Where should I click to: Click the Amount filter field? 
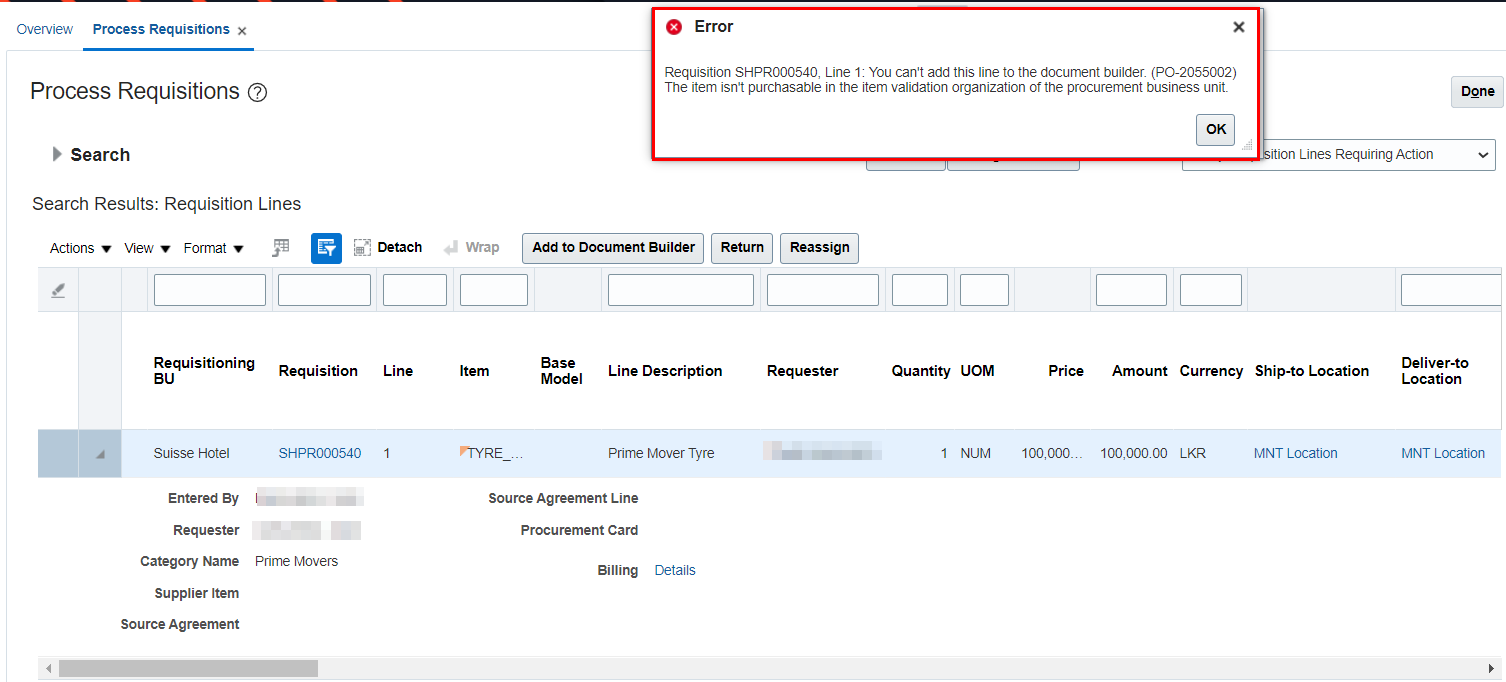[1131, 290]
